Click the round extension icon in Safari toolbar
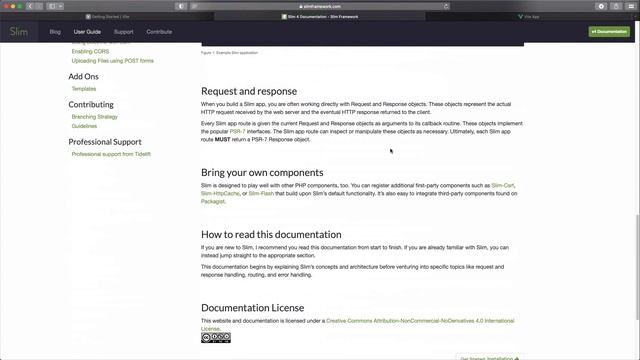 pos(601,6)
